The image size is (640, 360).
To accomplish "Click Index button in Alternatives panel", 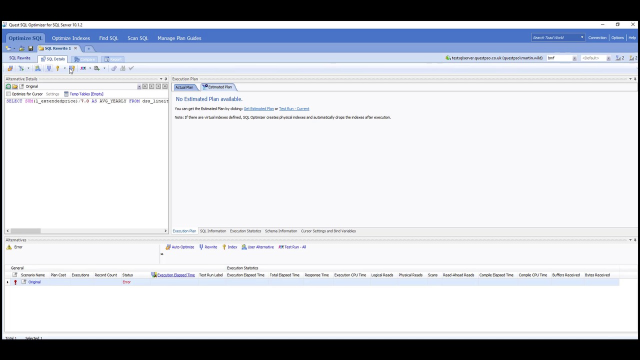I will pyautogui.click(x=230, y=247).
